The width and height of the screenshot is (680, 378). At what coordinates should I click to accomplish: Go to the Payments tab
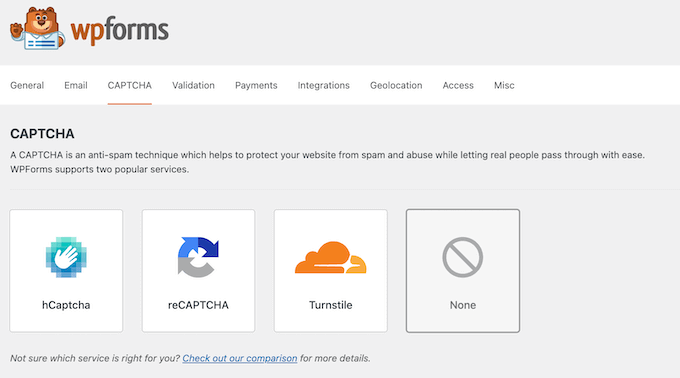pos(256,85)
